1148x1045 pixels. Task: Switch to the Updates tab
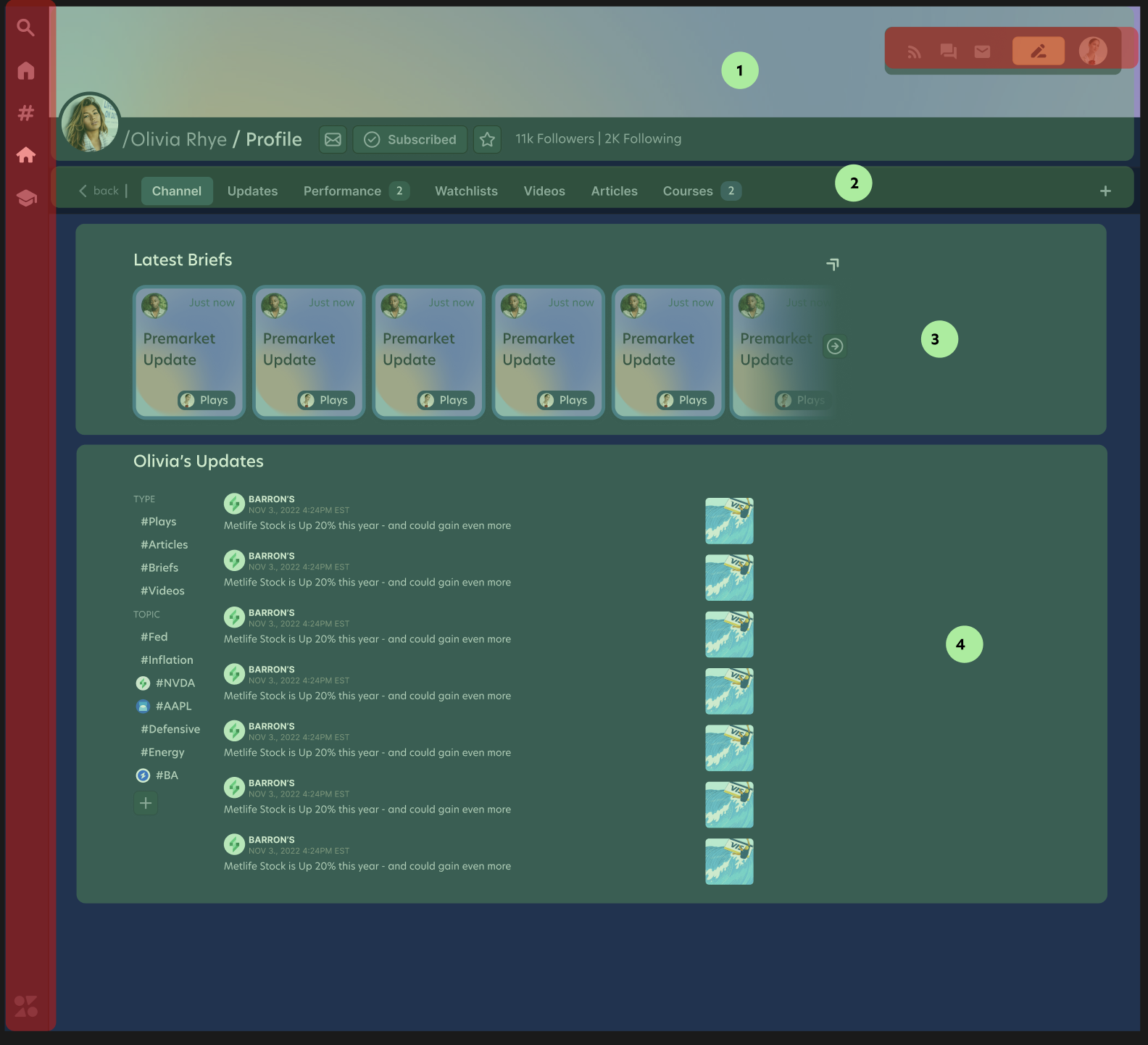coord(252,191)
